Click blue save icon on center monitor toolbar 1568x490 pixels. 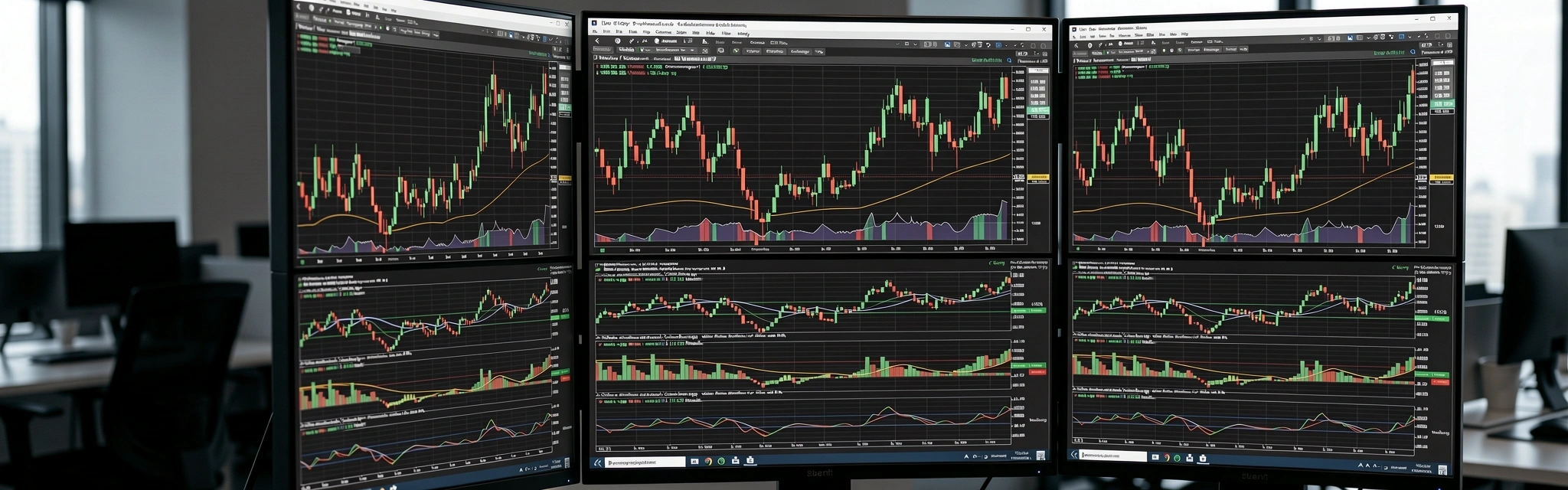[948, 44]
